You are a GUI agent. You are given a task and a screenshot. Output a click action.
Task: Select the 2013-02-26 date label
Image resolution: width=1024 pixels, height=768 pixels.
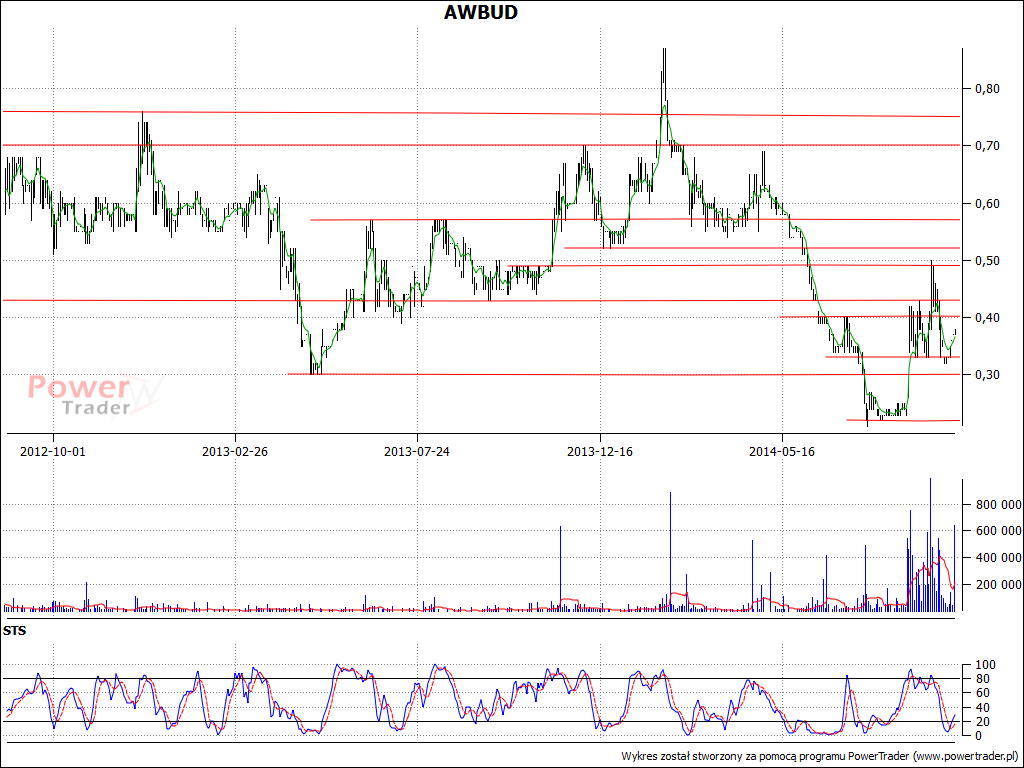(x=234, y=451)
